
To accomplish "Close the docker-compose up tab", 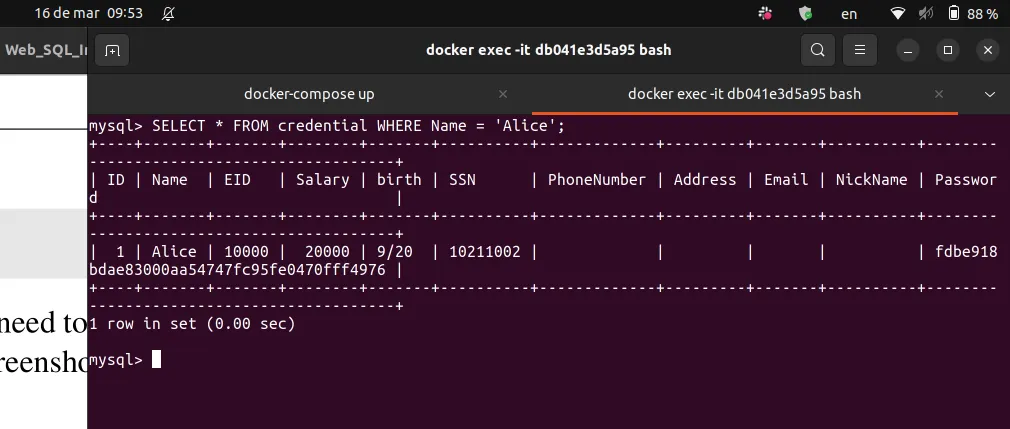I will 503,94.
